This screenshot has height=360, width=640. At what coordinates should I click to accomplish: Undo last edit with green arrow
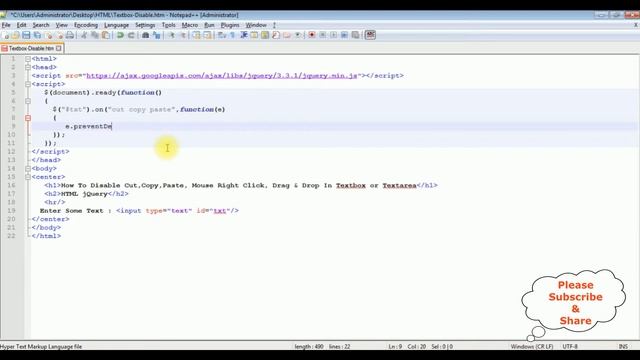[120, 35]
